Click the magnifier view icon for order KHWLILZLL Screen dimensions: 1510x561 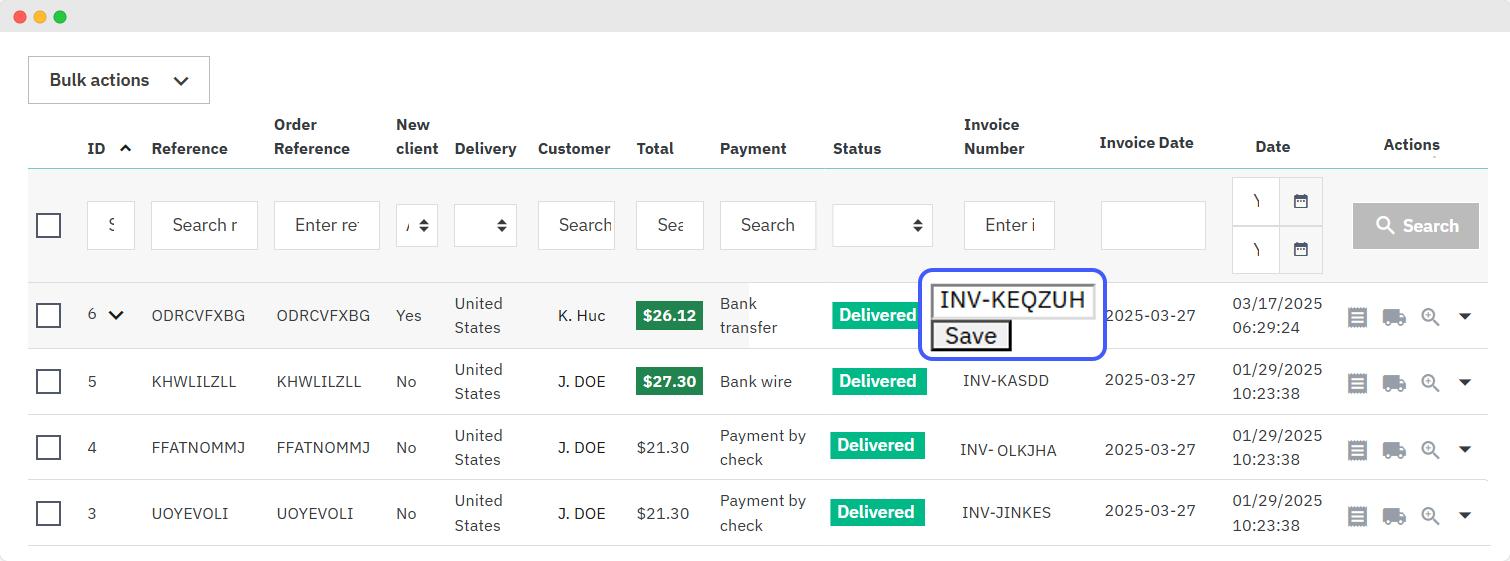coord(1430,383)
